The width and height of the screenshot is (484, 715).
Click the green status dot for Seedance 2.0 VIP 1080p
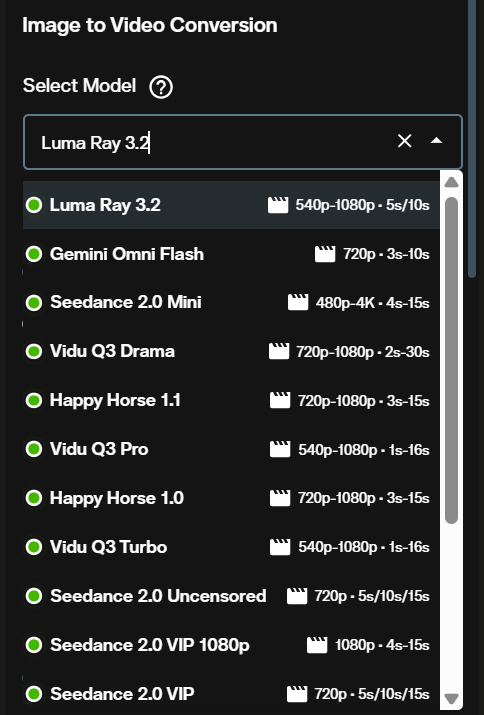pos(34,645)
